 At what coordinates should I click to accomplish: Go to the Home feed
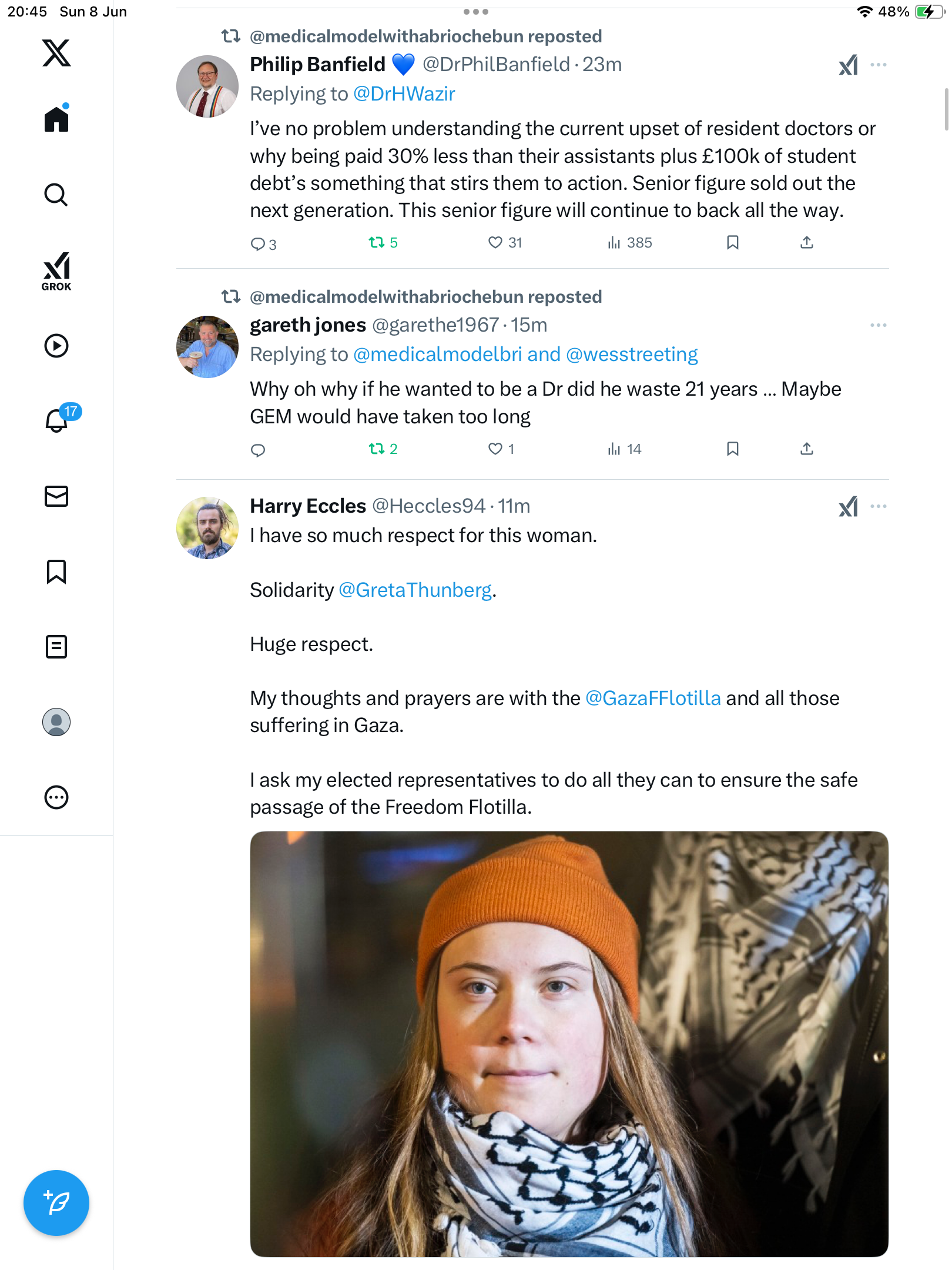56,118
